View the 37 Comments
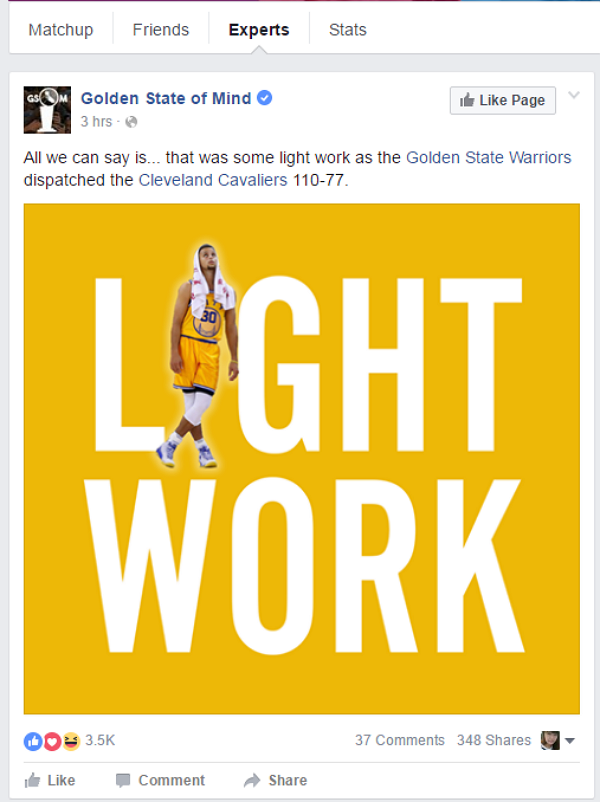 pyautogui.click(x=399, y=741)
